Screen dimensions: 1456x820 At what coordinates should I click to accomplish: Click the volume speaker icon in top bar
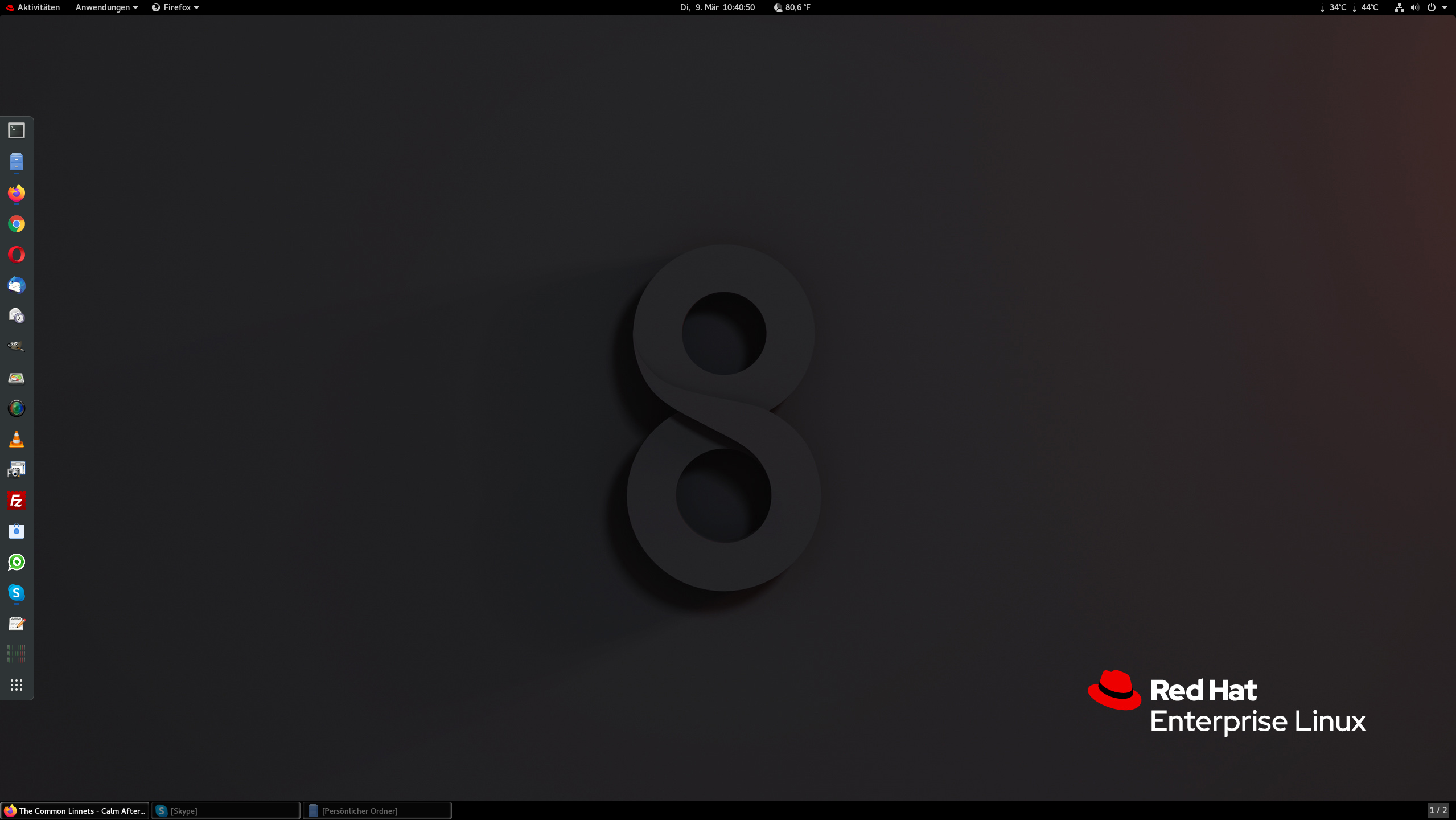[x=1414, y=7]
